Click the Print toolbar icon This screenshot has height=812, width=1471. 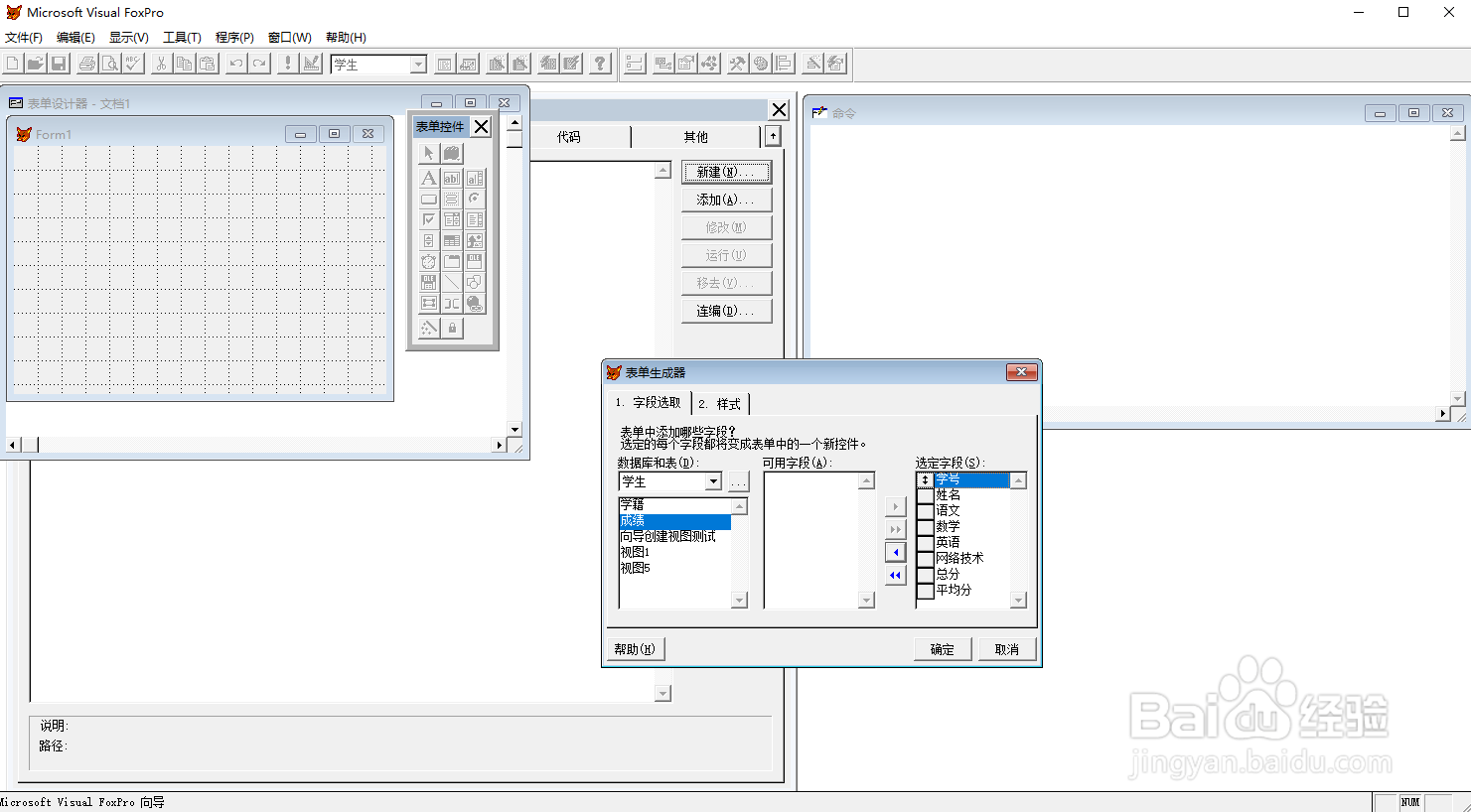87,64
